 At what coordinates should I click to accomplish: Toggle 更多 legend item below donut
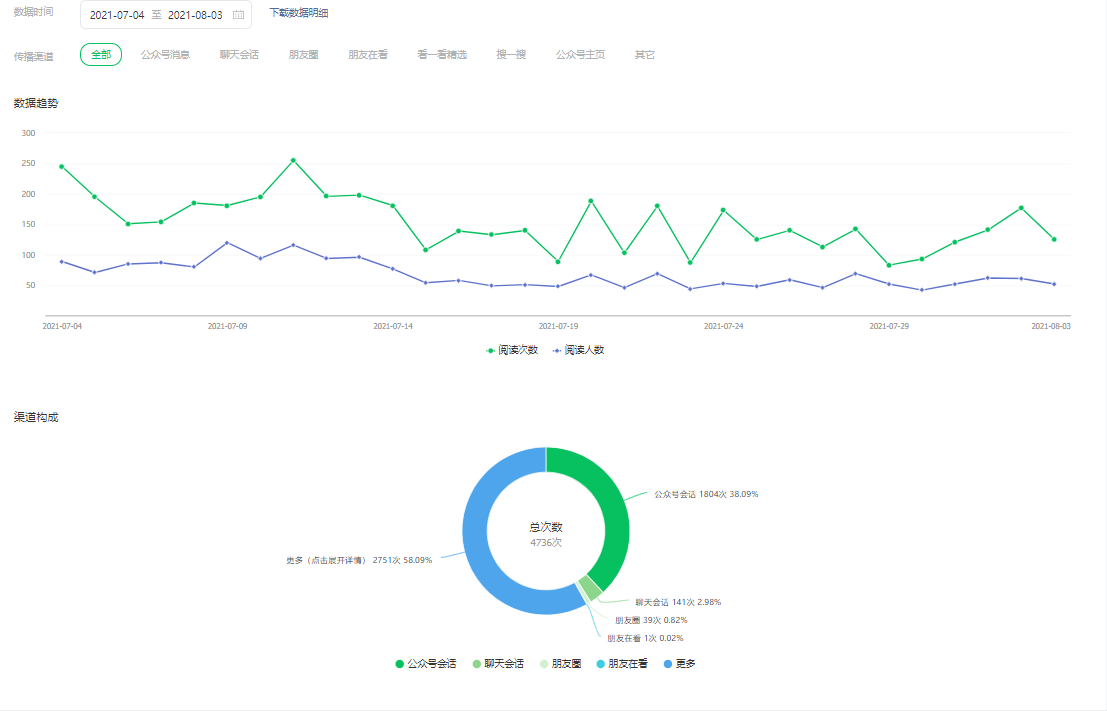click(679, 663)
